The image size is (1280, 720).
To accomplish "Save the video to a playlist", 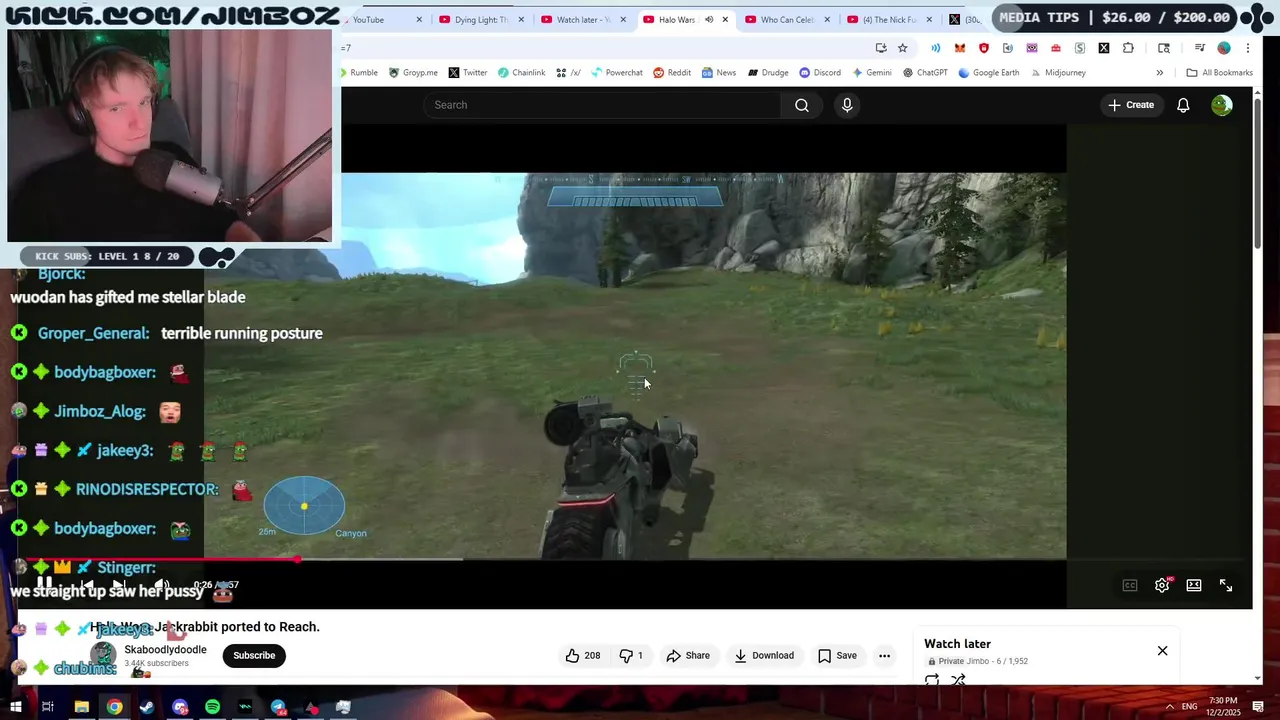I will click(x=837, y=656).
